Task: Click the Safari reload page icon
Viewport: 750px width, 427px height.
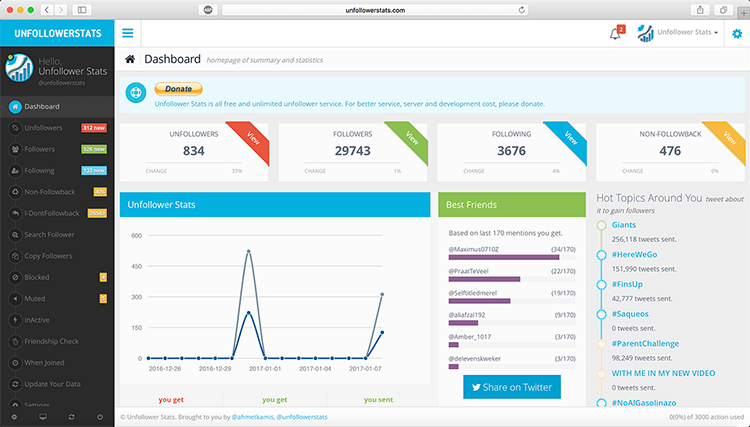Action: click(522, 9)
